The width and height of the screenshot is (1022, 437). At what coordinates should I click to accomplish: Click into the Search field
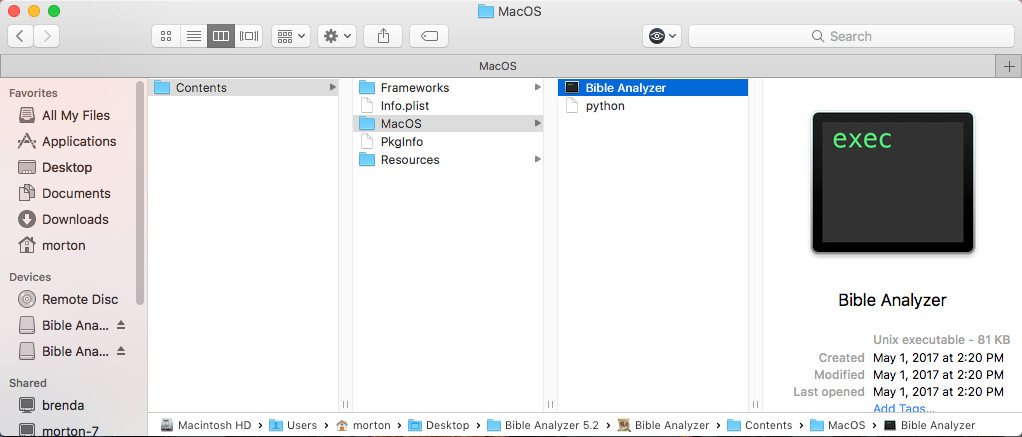(x=851, y=36)
